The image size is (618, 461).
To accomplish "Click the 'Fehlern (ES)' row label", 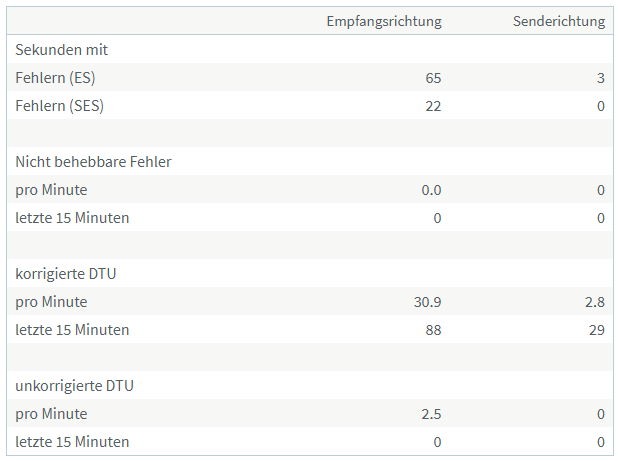I will (56, 77).
